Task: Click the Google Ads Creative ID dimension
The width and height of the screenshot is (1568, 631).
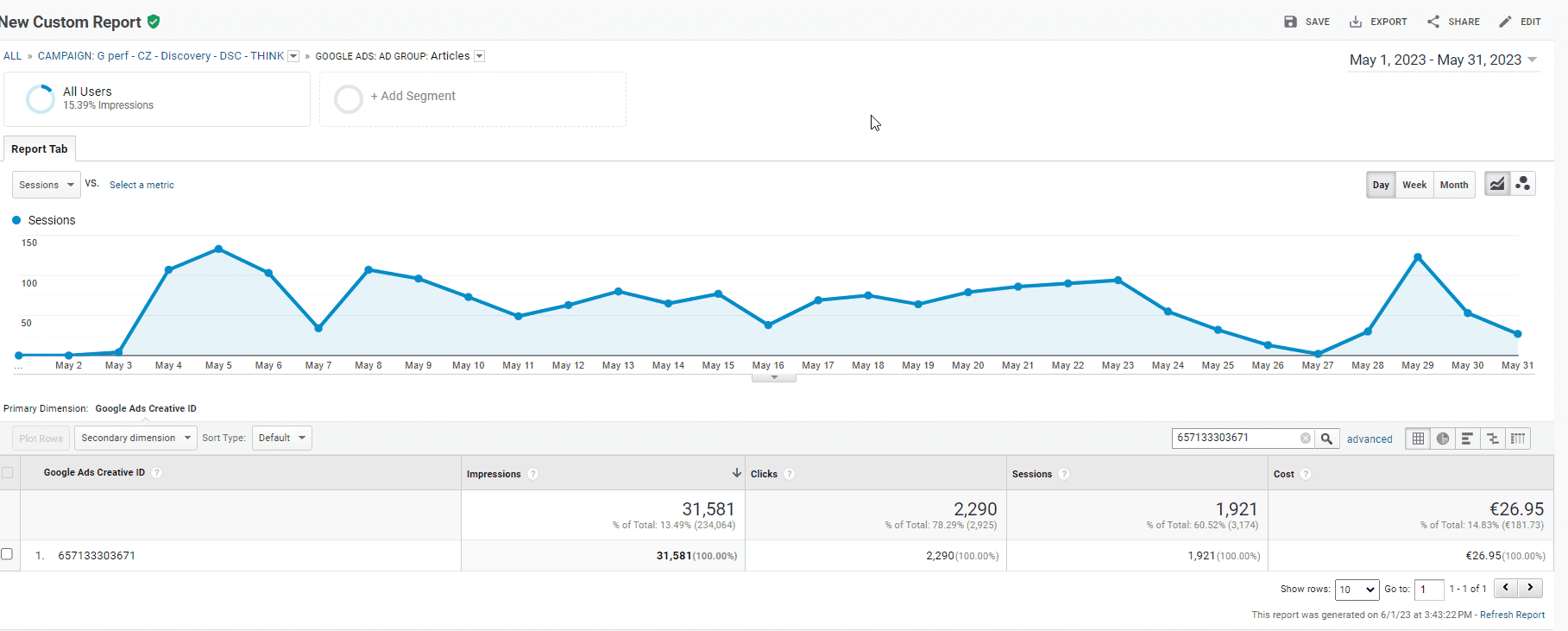Action: click(x=146, y=408)
